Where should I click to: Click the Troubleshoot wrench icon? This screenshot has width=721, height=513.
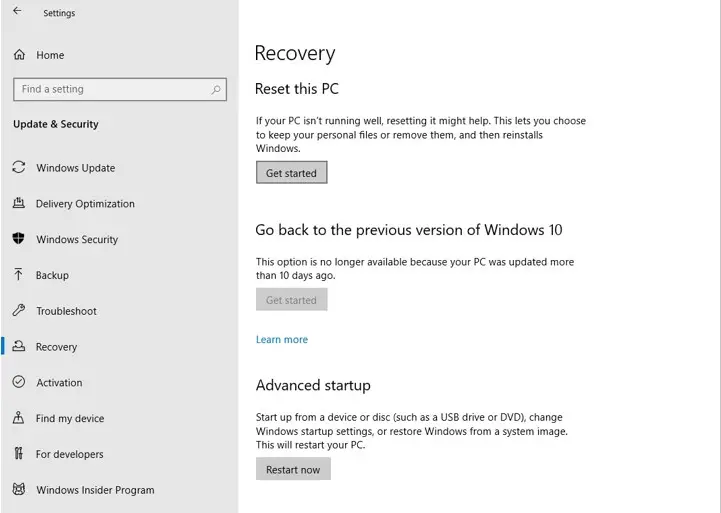(x=19, y=310)
